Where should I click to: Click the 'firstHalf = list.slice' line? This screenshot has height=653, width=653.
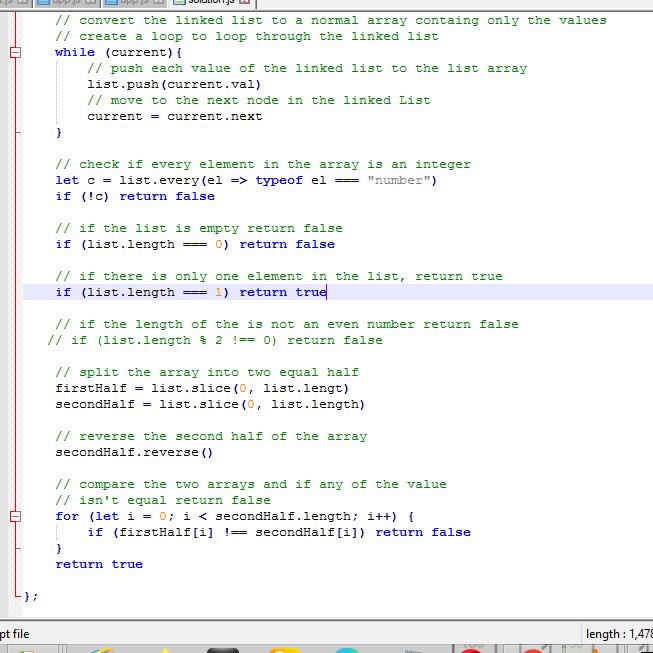(x=202, y=388)
